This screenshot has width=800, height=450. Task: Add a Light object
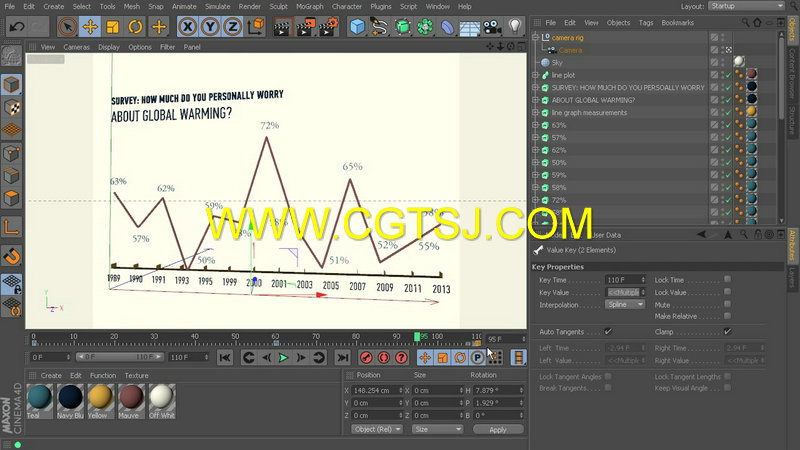coord(515,26)
